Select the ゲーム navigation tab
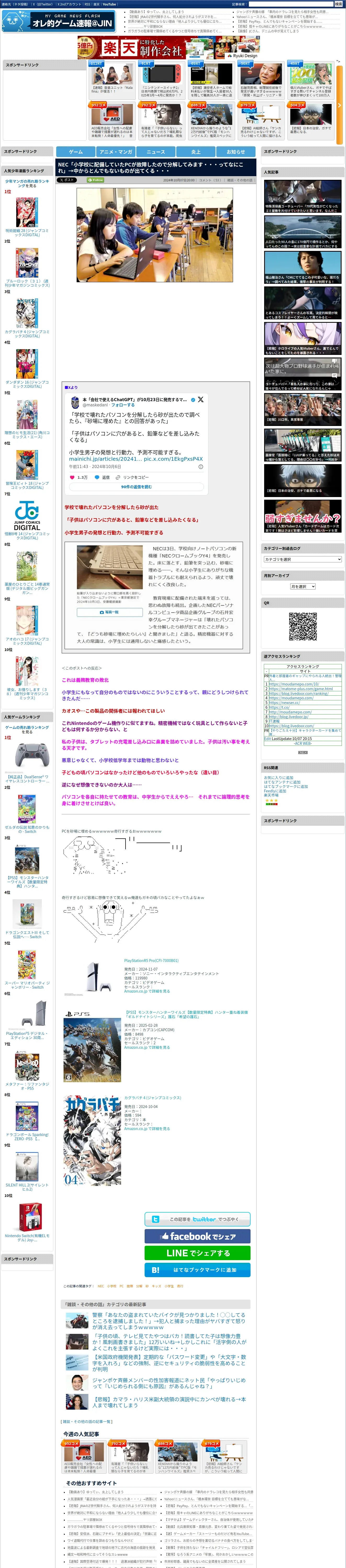Viewport: 346px width, 1568px height. click(x=76, y=152)
